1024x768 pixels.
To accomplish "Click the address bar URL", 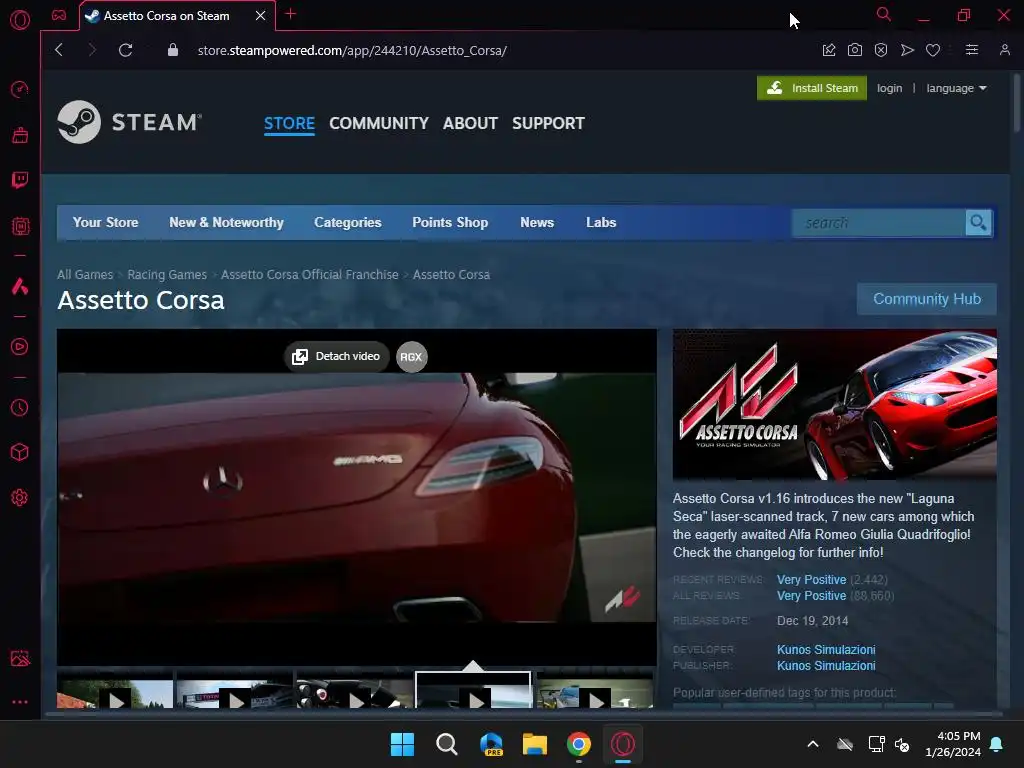I will click(x=352, y=50).
